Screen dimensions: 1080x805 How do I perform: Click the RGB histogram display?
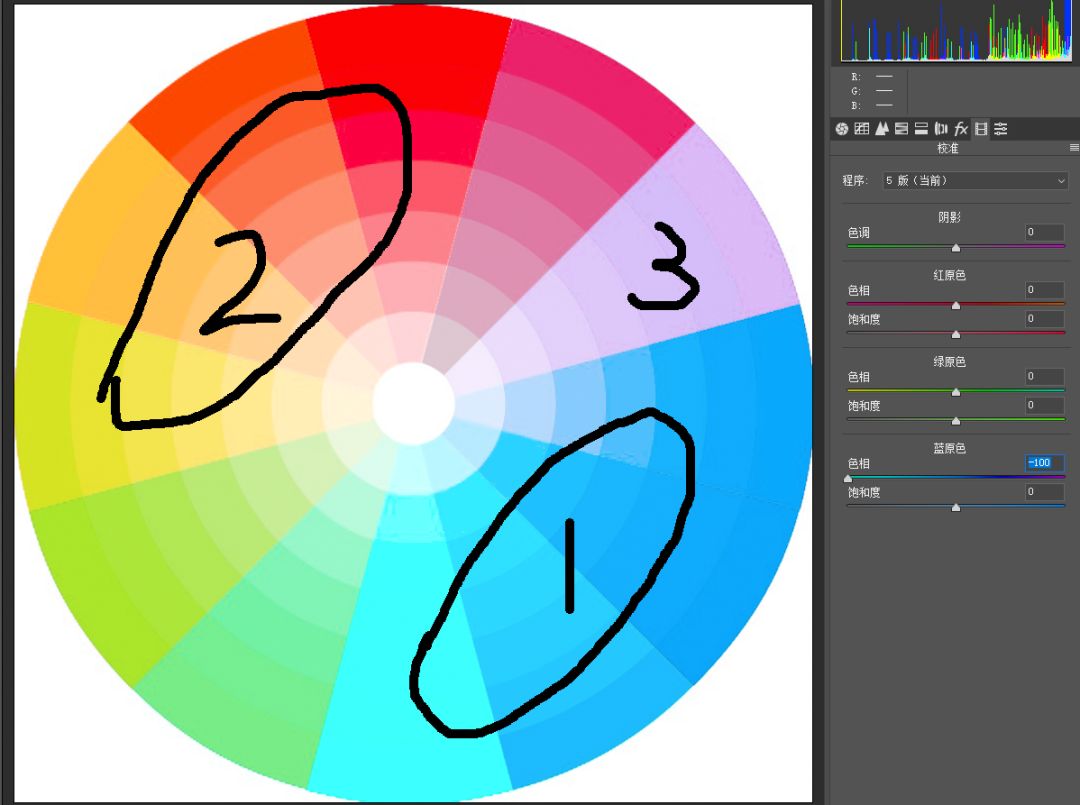956,30
